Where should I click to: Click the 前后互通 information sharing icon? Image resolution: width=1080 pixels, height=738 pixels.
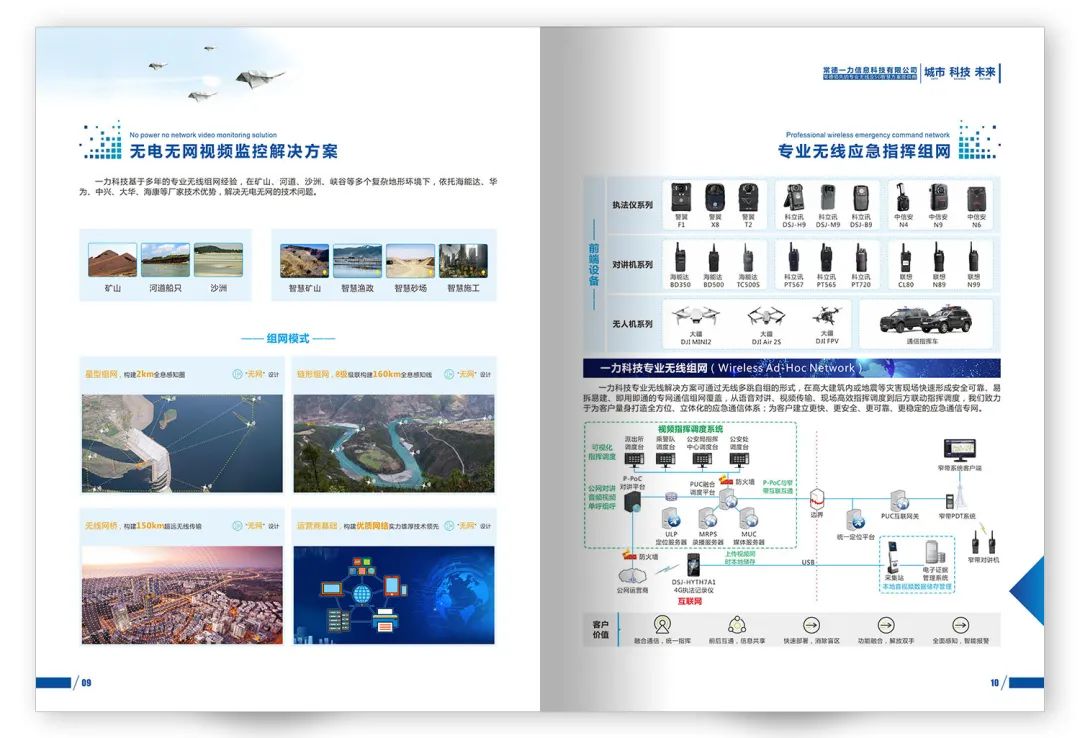tap(736, 625)
